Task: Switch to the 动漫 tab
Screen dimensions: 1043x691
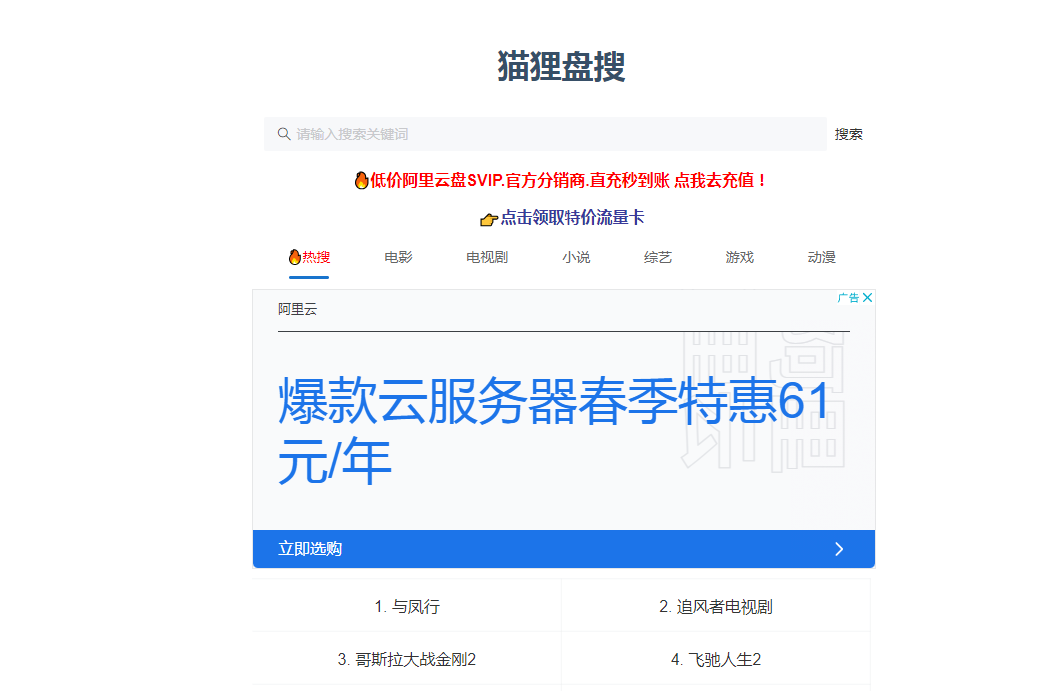Action: (821, 257)
